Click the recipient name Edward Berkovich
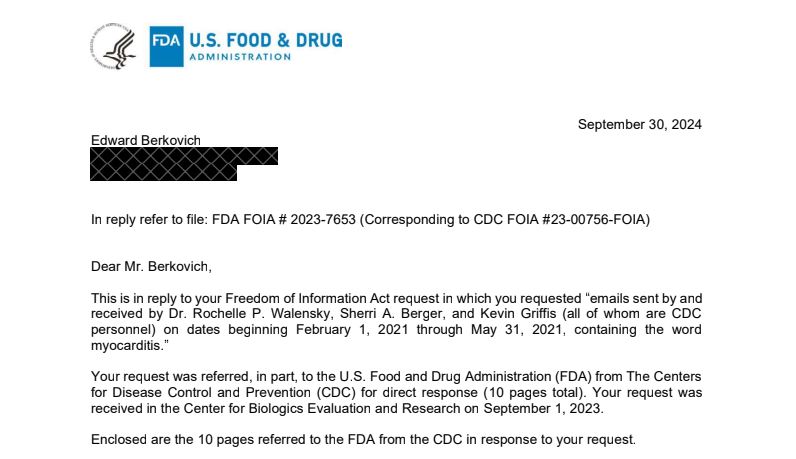796x459 pixels. tap(146, 141)
